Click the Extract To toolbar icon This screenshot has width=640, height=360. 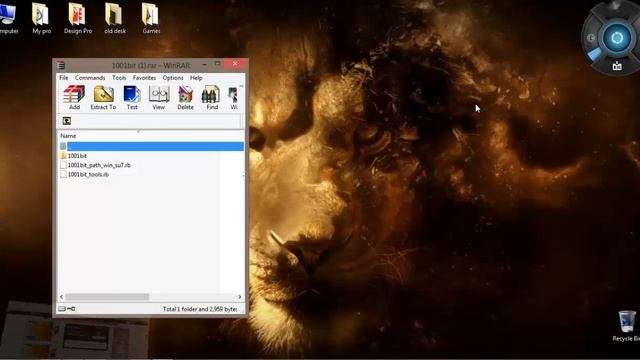point(103,97)
